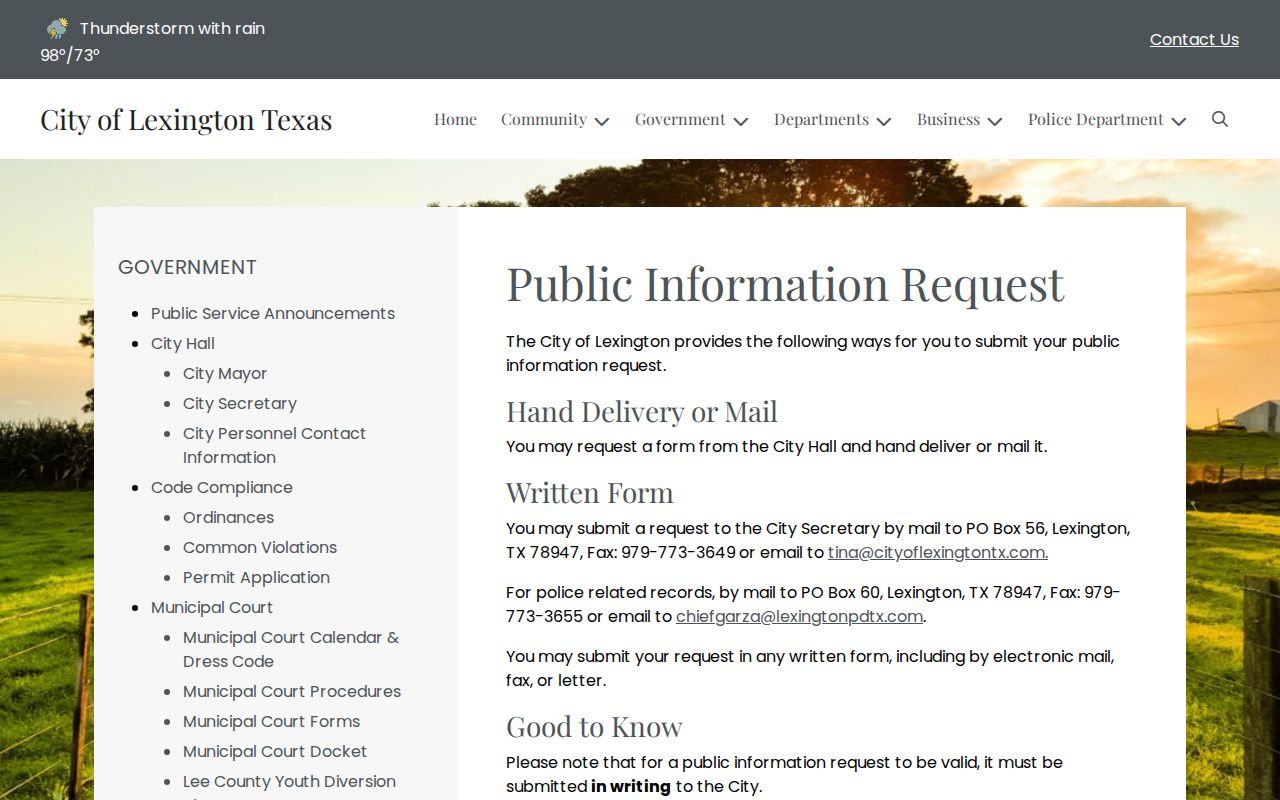
Task: Open the Business nav item
Action: (948, 119)
